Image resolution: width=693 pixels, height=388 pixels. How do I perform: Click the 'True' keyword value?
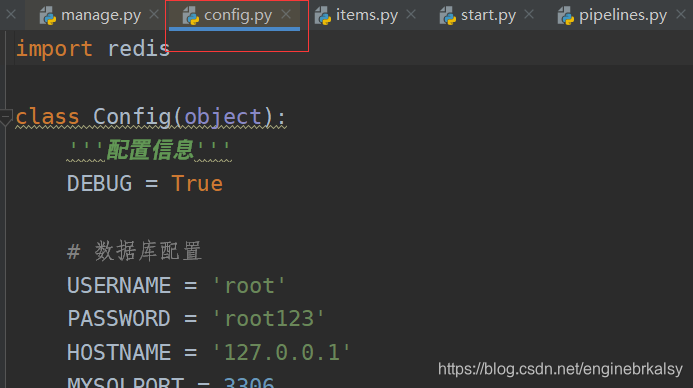[197, 183]
